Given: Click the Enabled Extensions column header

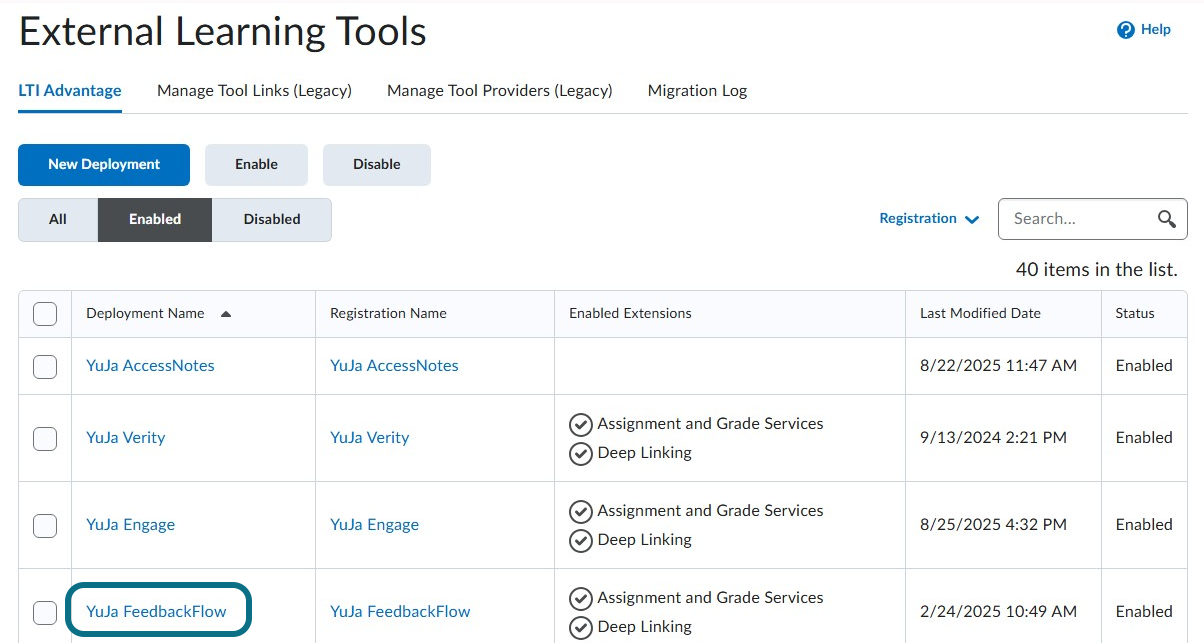Looking at the screenshot, I should [x=630, y=314].
